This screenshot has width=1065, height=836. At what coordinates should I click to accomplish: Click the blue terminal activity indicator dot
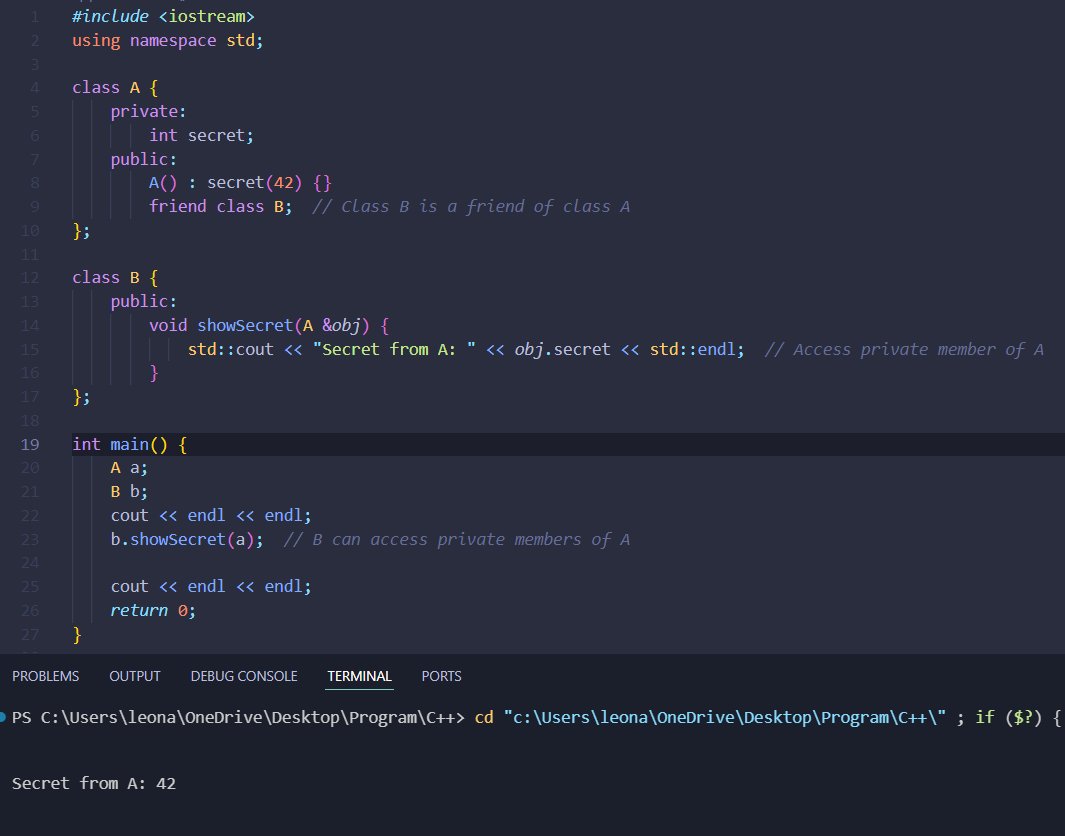5,717
